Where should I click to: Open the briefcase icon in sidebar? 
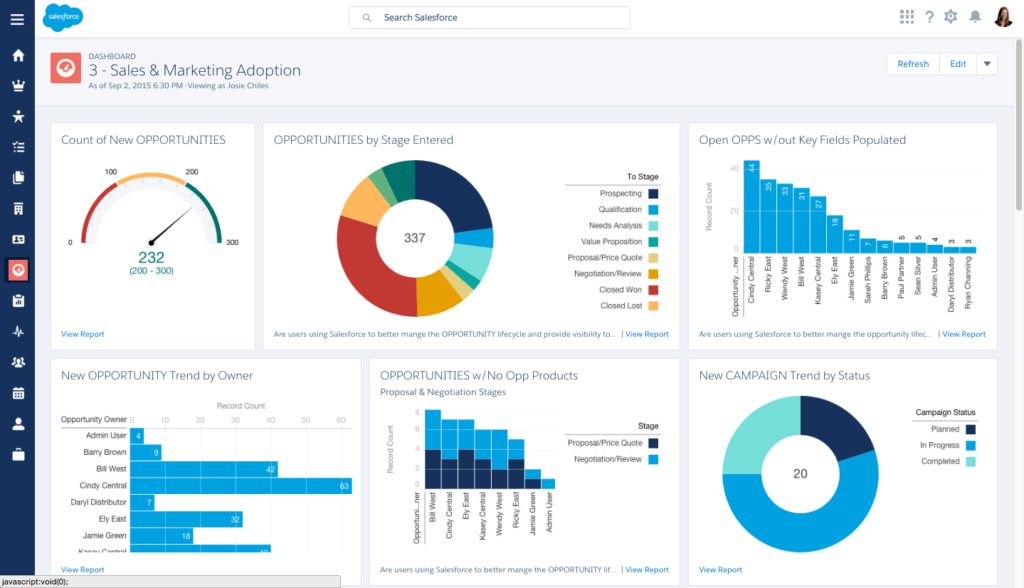click(x=17, y=455)
